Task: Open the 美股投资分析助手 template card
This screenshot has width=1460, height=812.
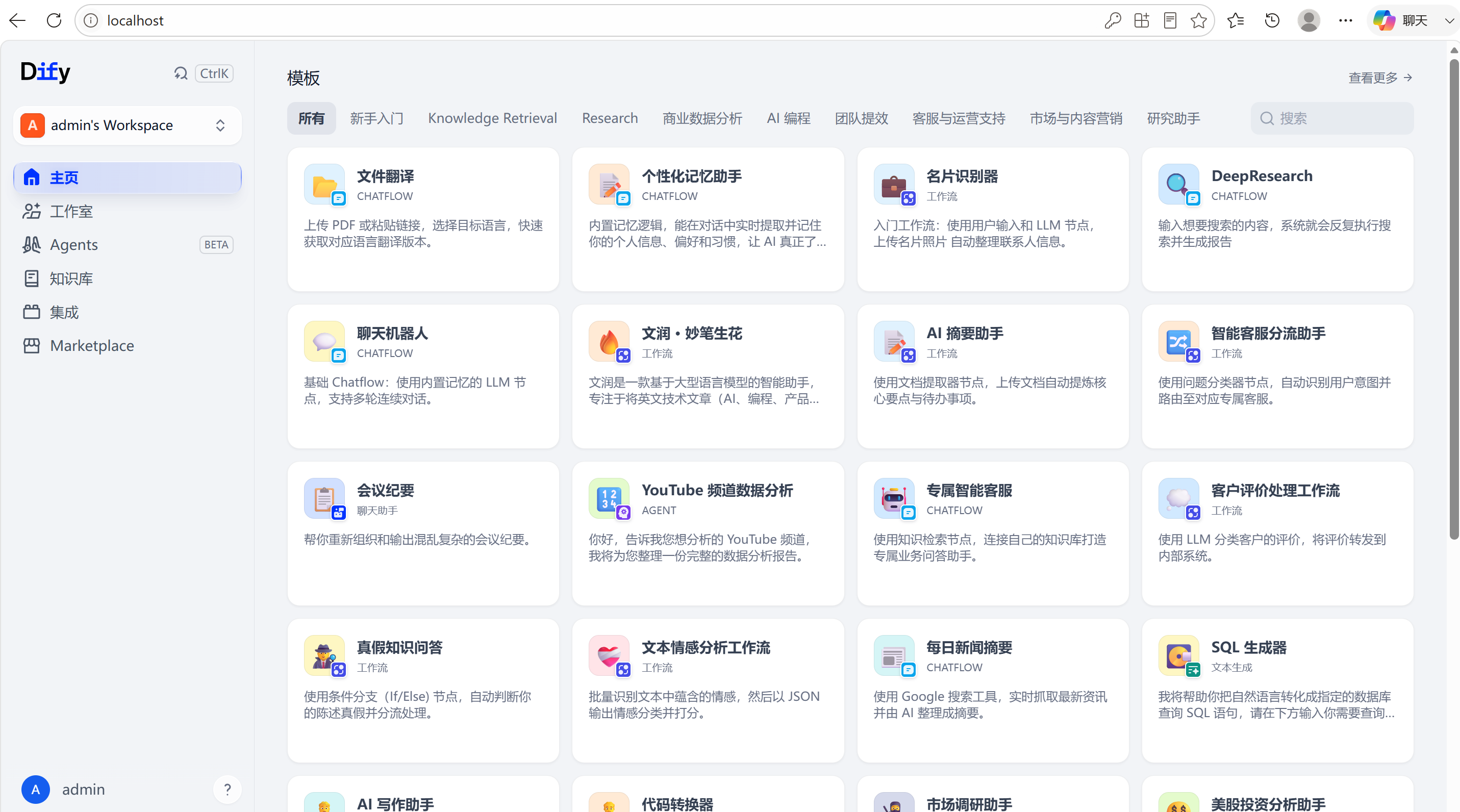Action: point(1277,794)
